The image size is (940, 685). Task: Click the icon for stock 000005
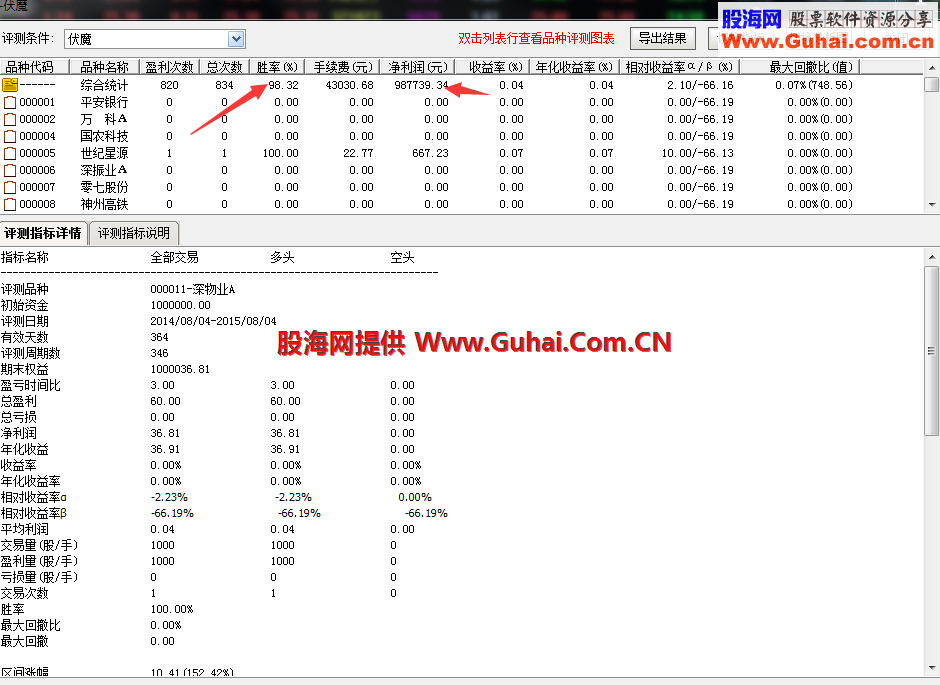click(x=10, y=153)
